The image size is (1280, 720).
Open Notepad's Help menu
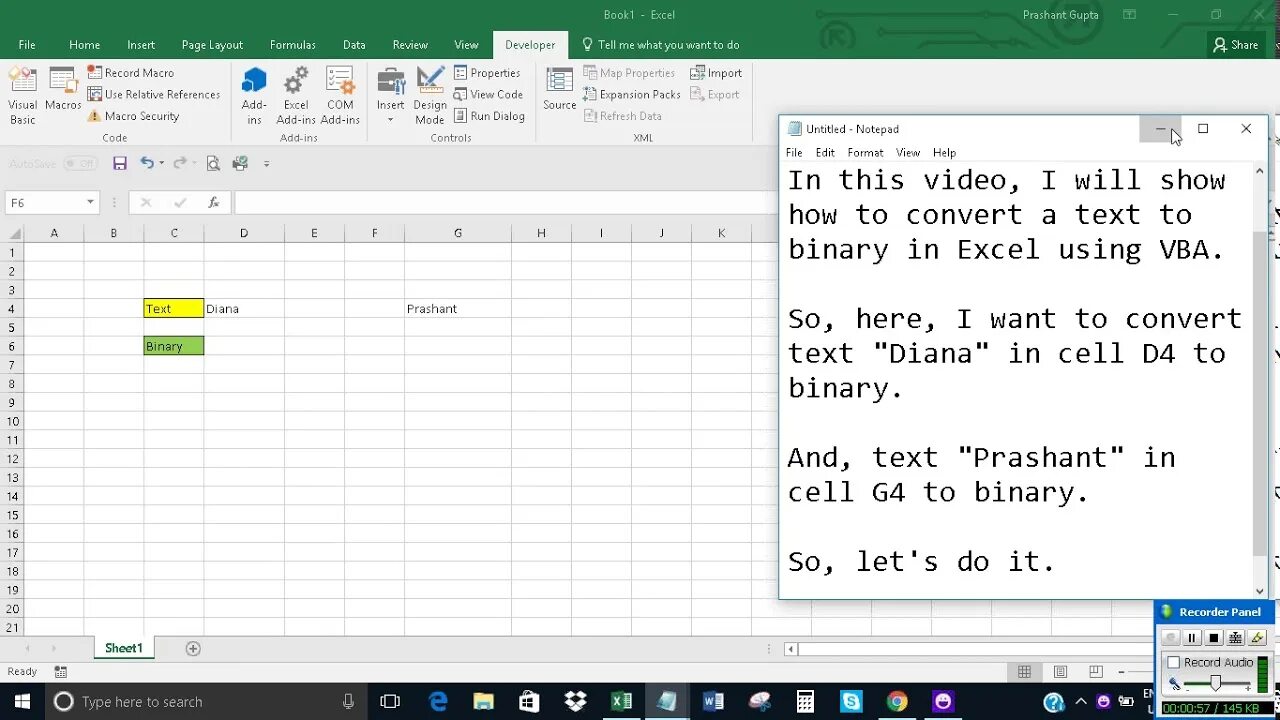pyautogui.click(x=944, y=153)
